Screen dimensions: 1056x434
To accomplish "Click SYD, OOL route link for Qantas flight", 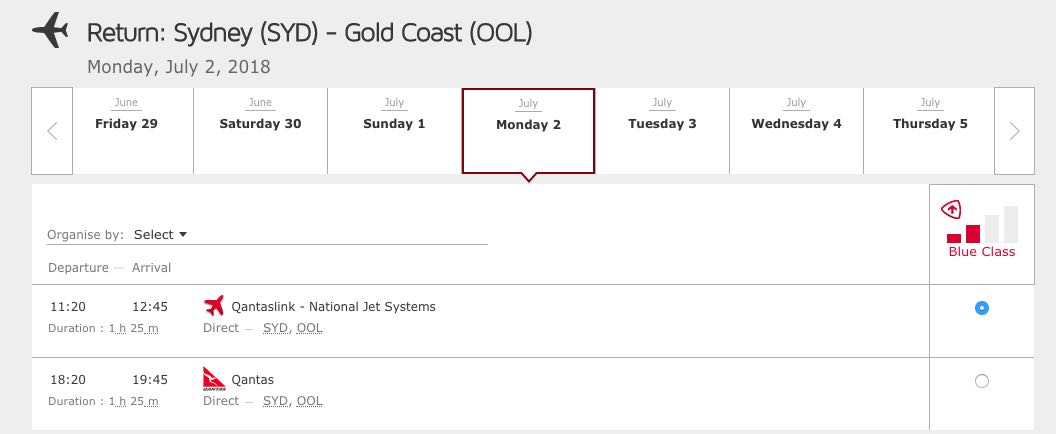I will (x=293, y=401).
